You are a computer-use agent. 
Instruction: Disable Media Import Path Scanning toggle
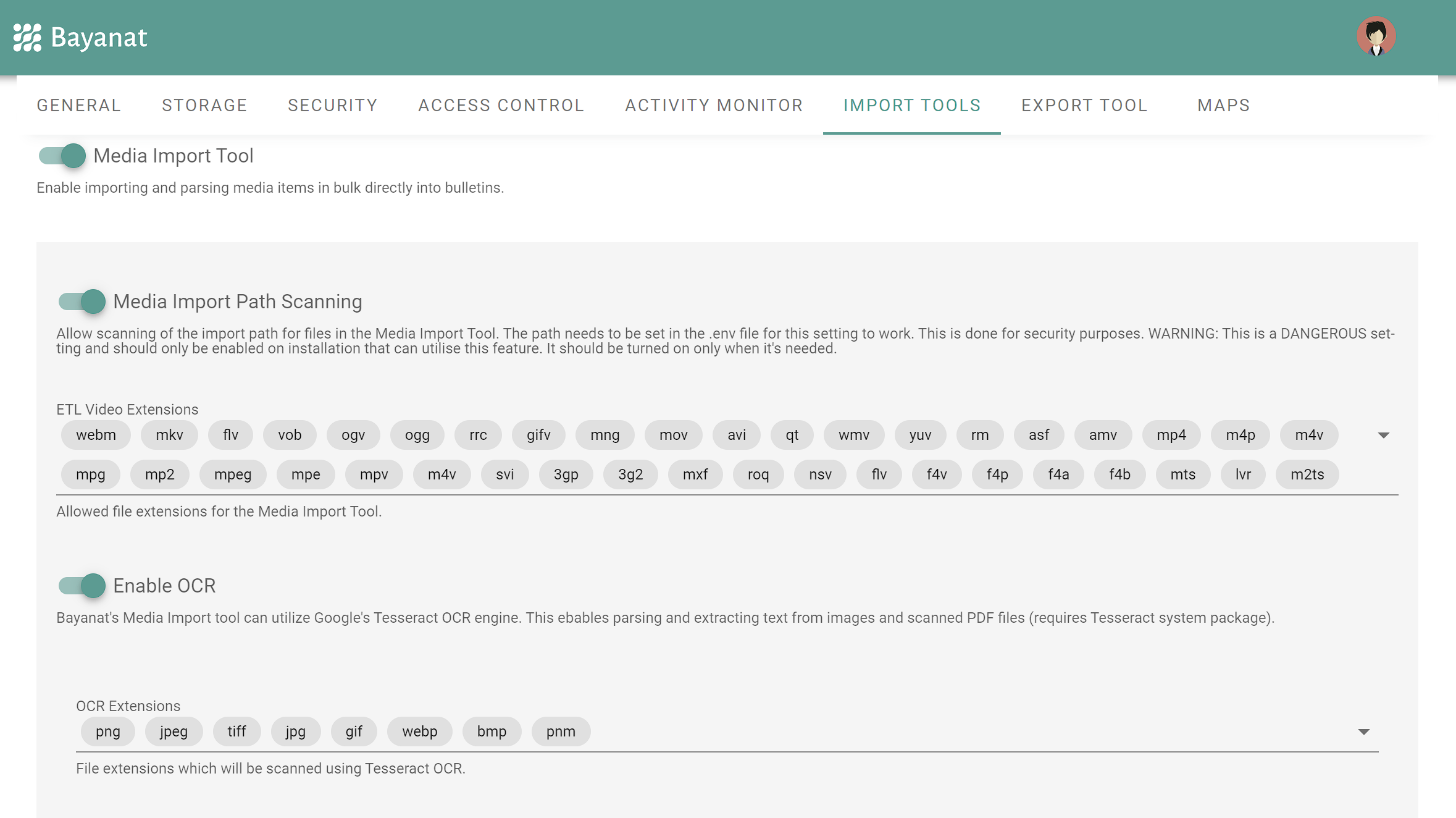point(82,301)
